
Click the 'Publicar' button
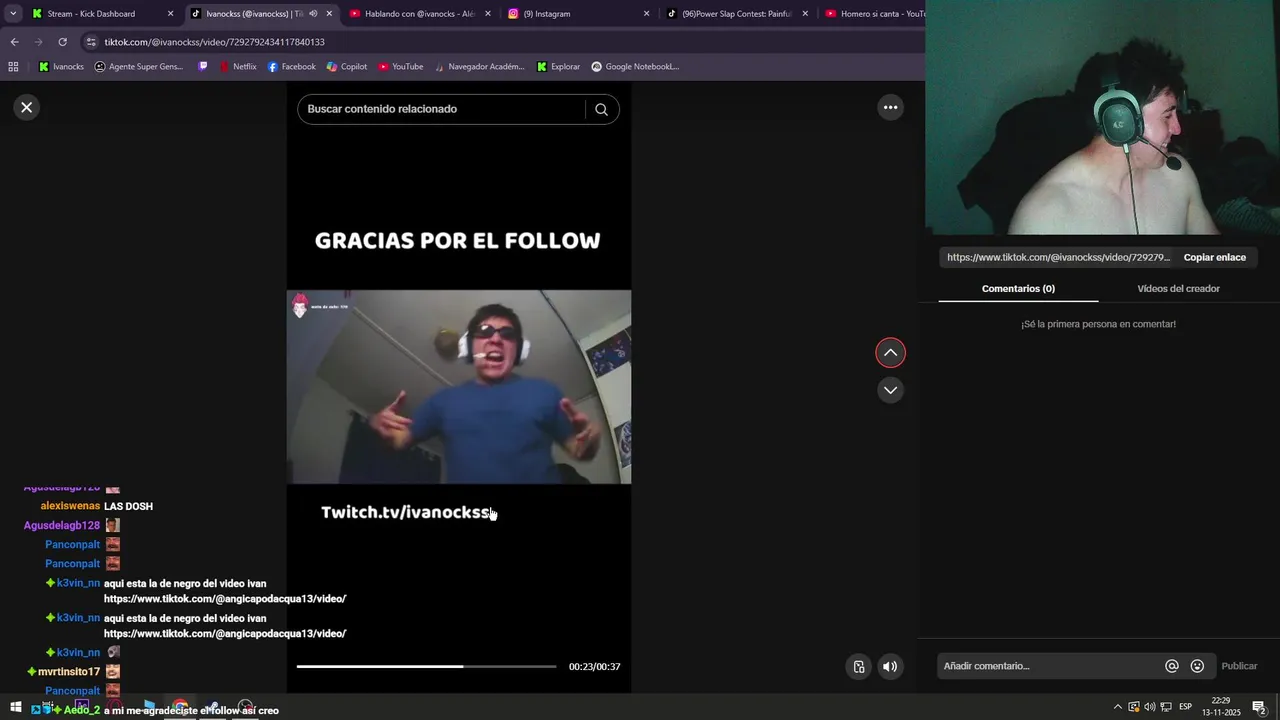pos(1239,666)
